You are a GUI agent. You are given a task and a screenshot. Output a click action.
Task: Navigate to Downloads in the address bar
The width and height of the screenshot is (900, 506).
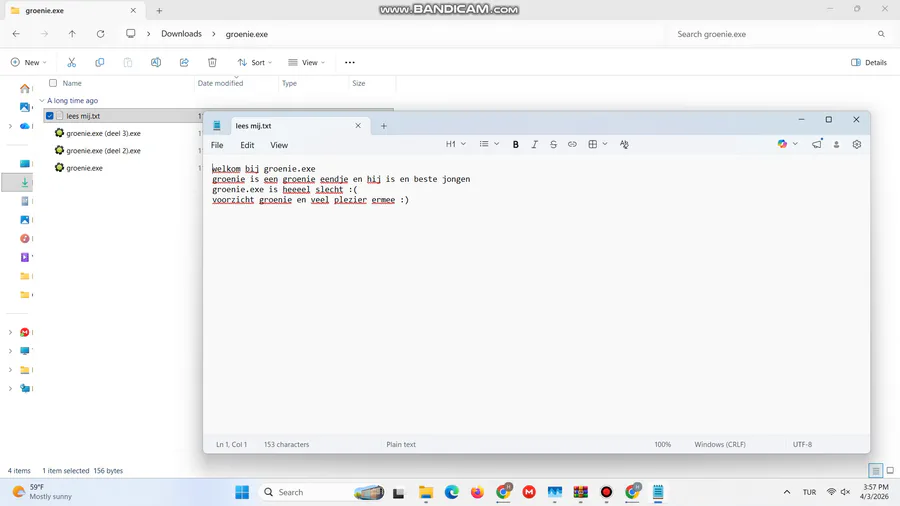pos(181,34)
